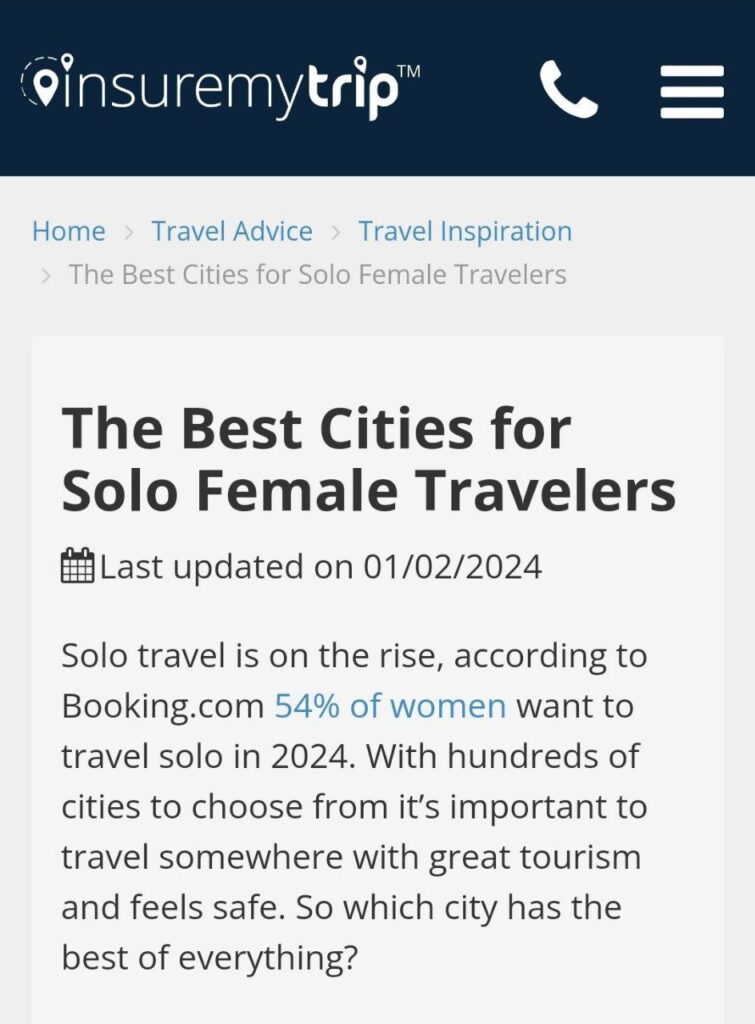Click 'The Best Cities for Solo Female Travelers' heading
The height and width of the screenshot is (1024, 755).
[368, 459]
